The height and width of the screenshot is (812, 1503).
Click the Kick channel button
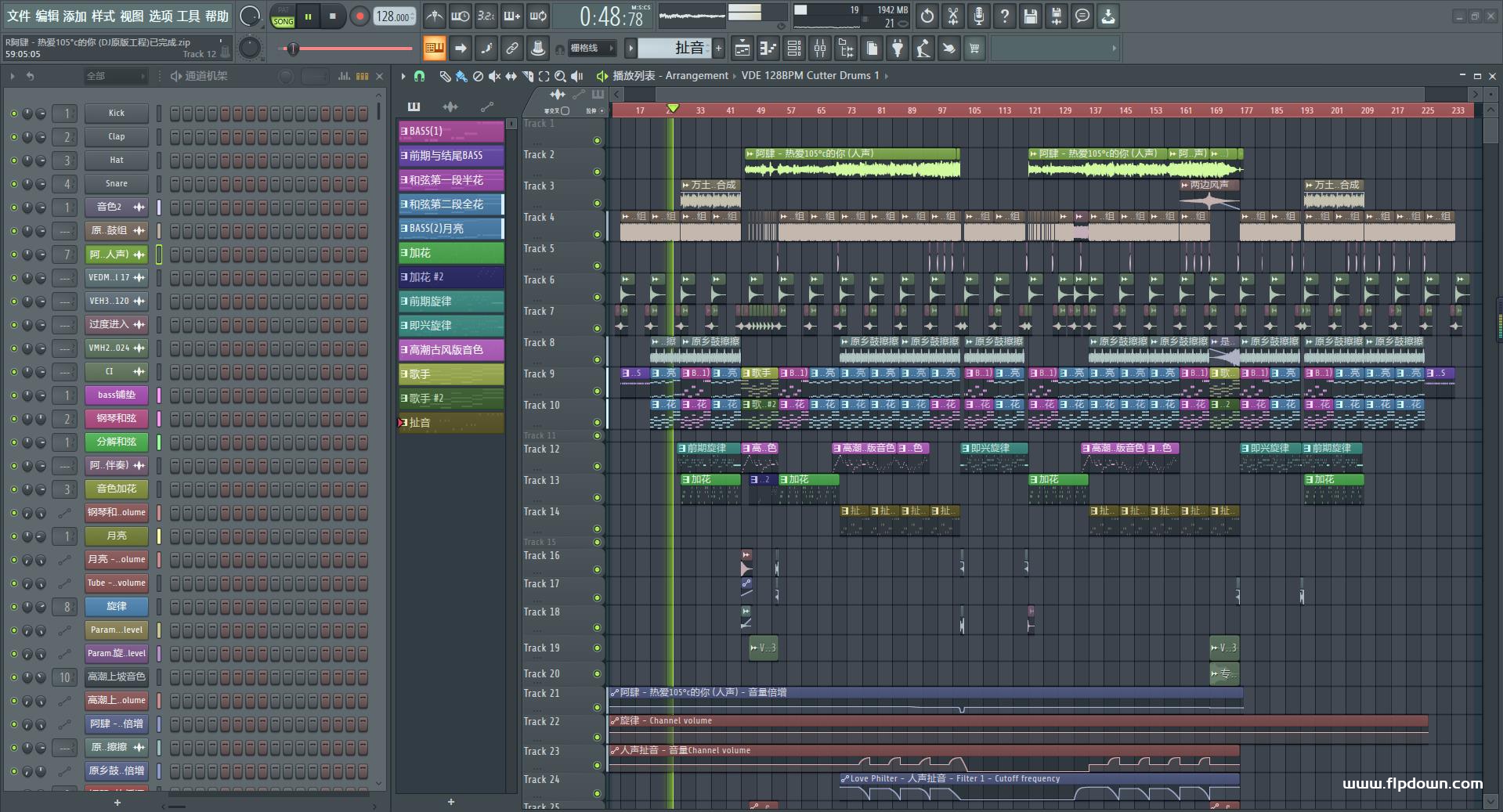click(x=117, y=114)
